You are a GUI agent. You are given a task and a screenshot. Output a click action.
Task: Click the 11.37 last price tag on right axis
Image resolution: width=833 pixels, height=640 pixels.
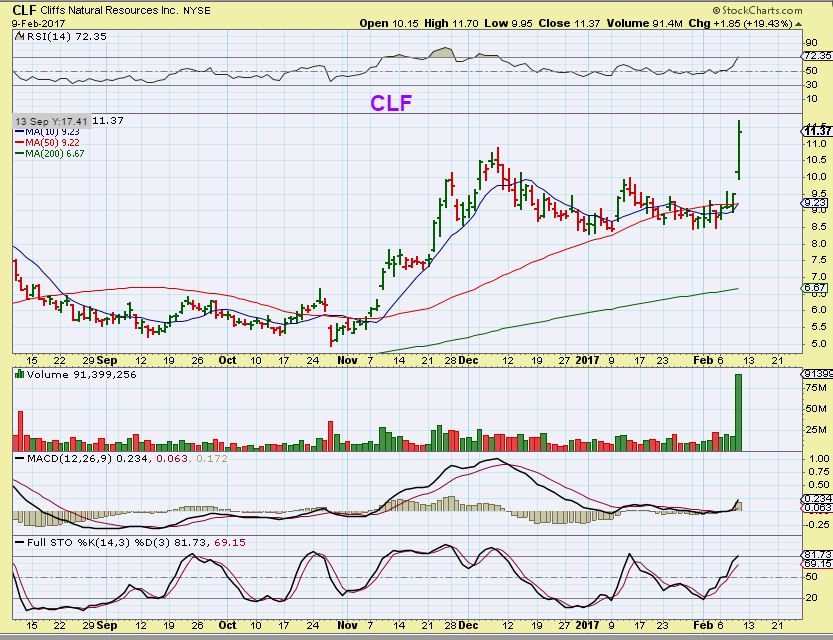(817, 130)
